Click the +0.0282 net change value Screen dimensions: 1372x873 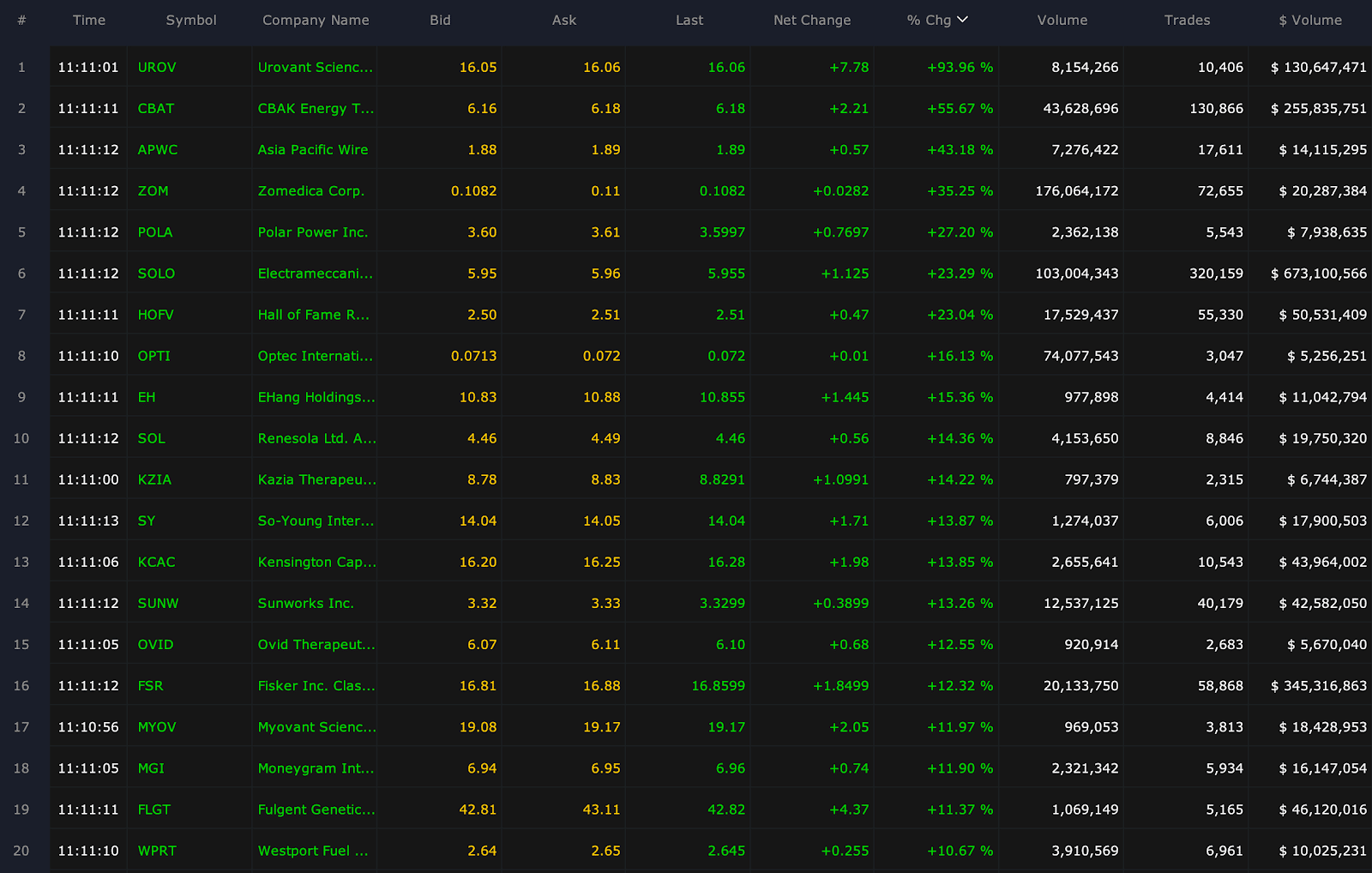(x=841, y=190)
